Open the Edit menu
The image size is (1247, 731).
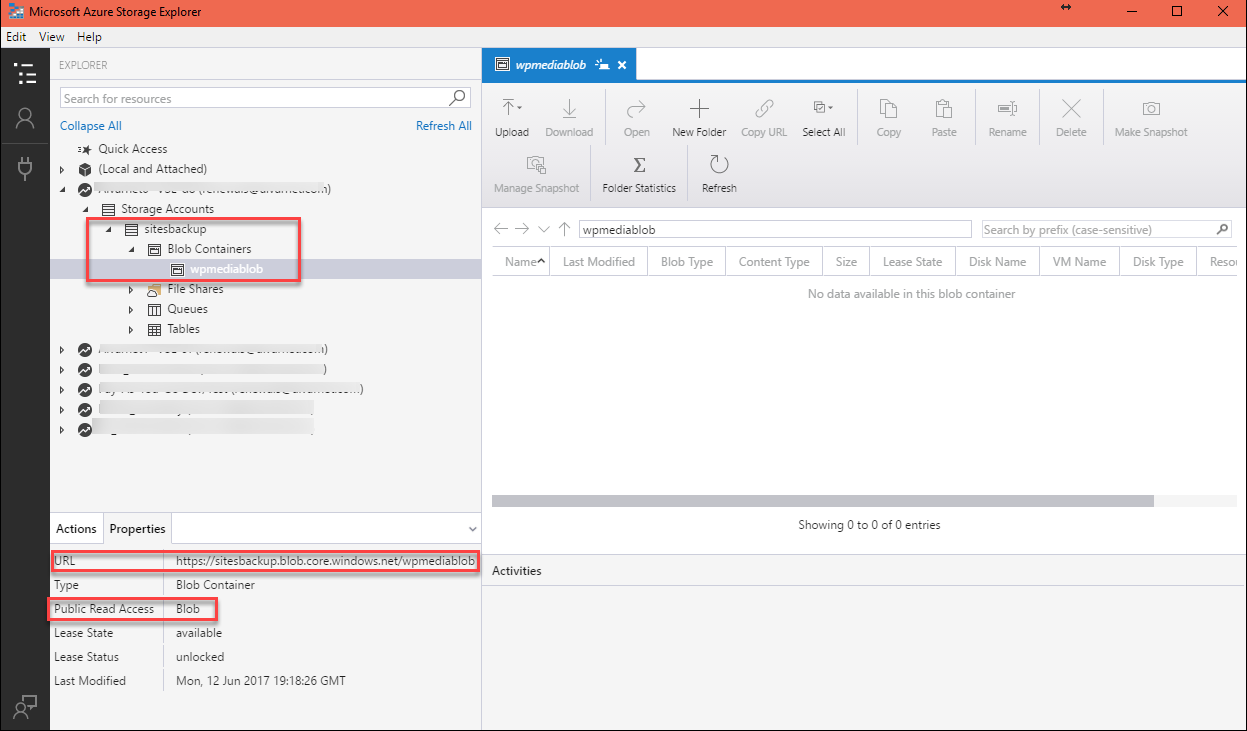click(16, 37)
